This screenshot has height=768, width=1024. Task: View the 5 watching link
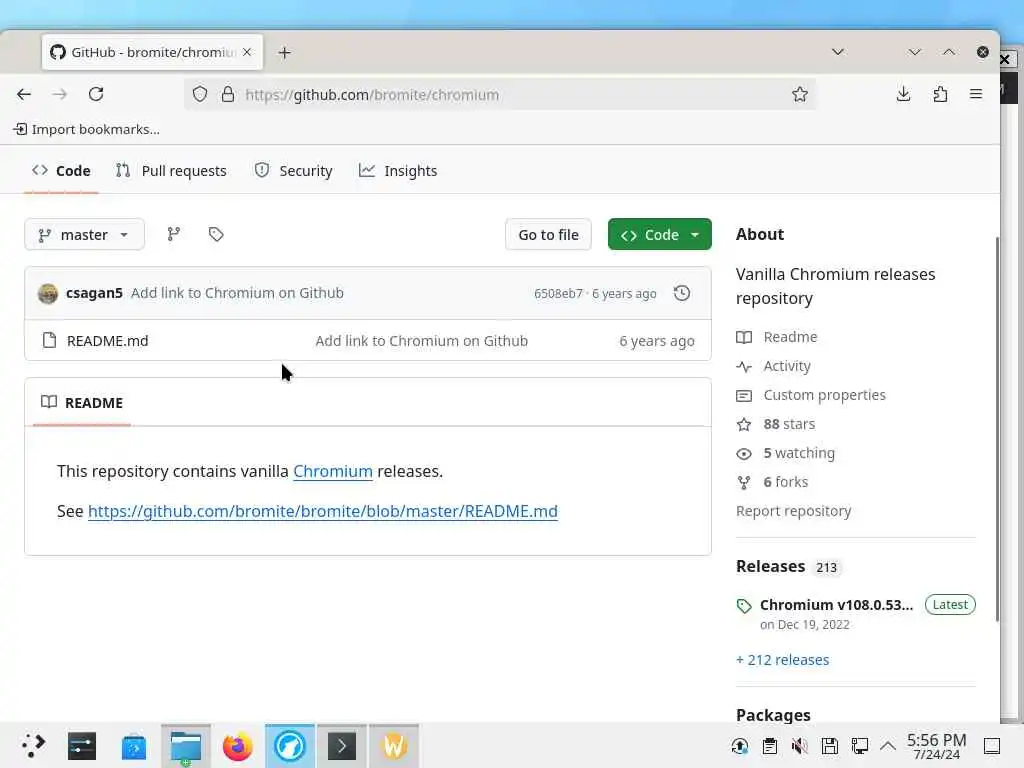799,453
